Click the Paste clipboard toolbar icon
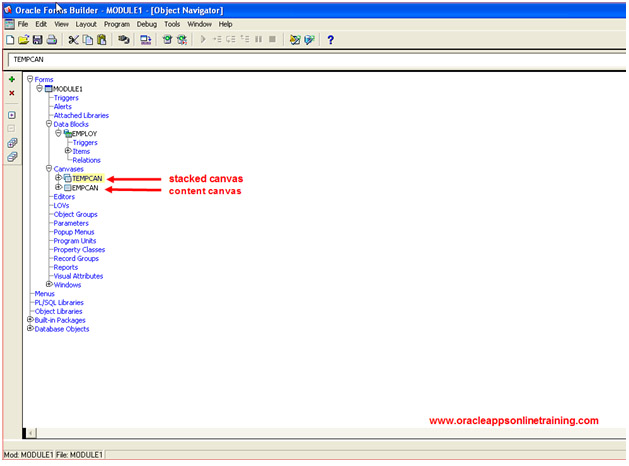The image size is (629, 466). tap(102, 40)
